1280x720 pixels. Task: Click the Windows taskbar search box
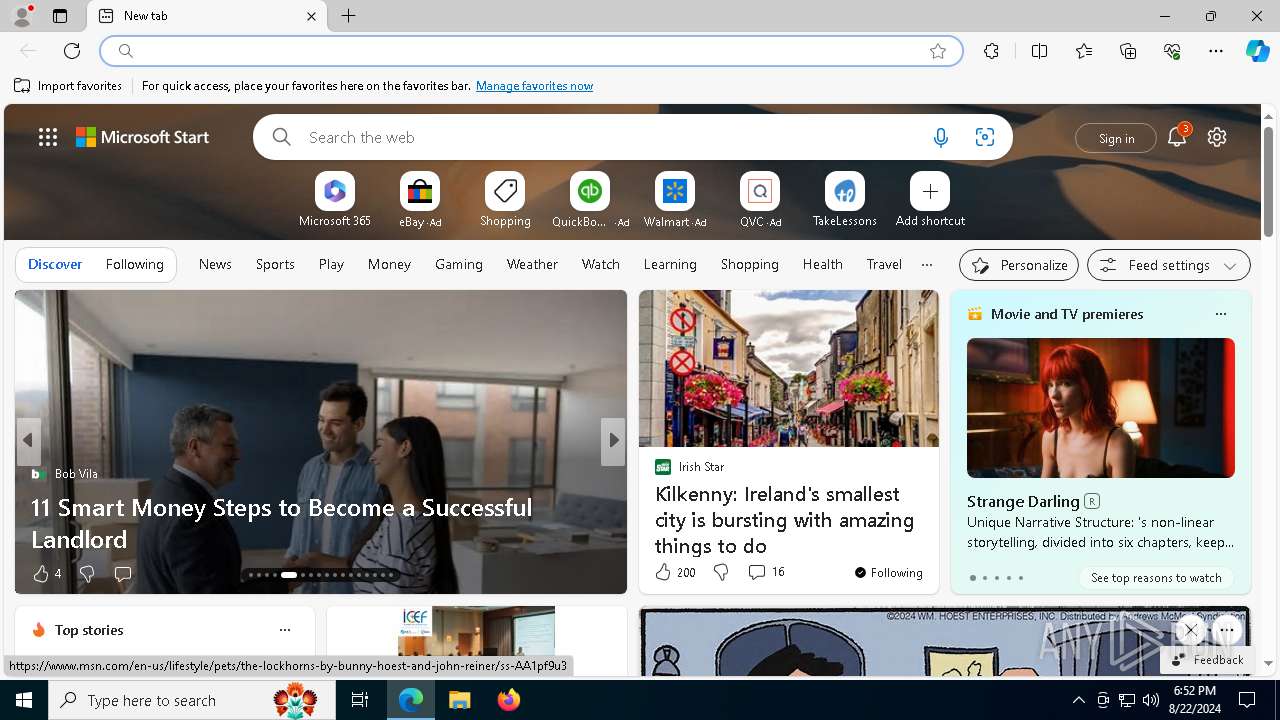point(192,700)
